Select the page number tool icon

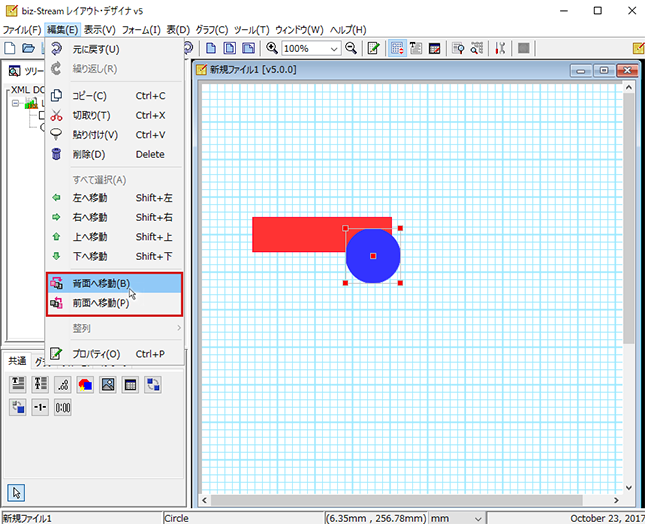point(40,408)
